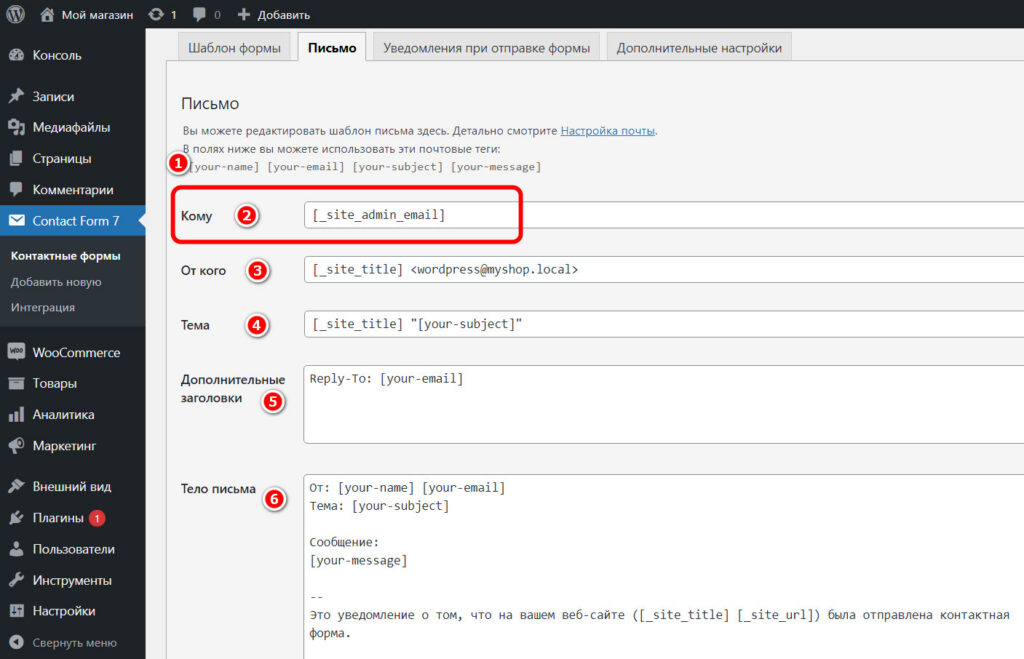Switch to Уведомления при отправке формы tab

point(487,48)
